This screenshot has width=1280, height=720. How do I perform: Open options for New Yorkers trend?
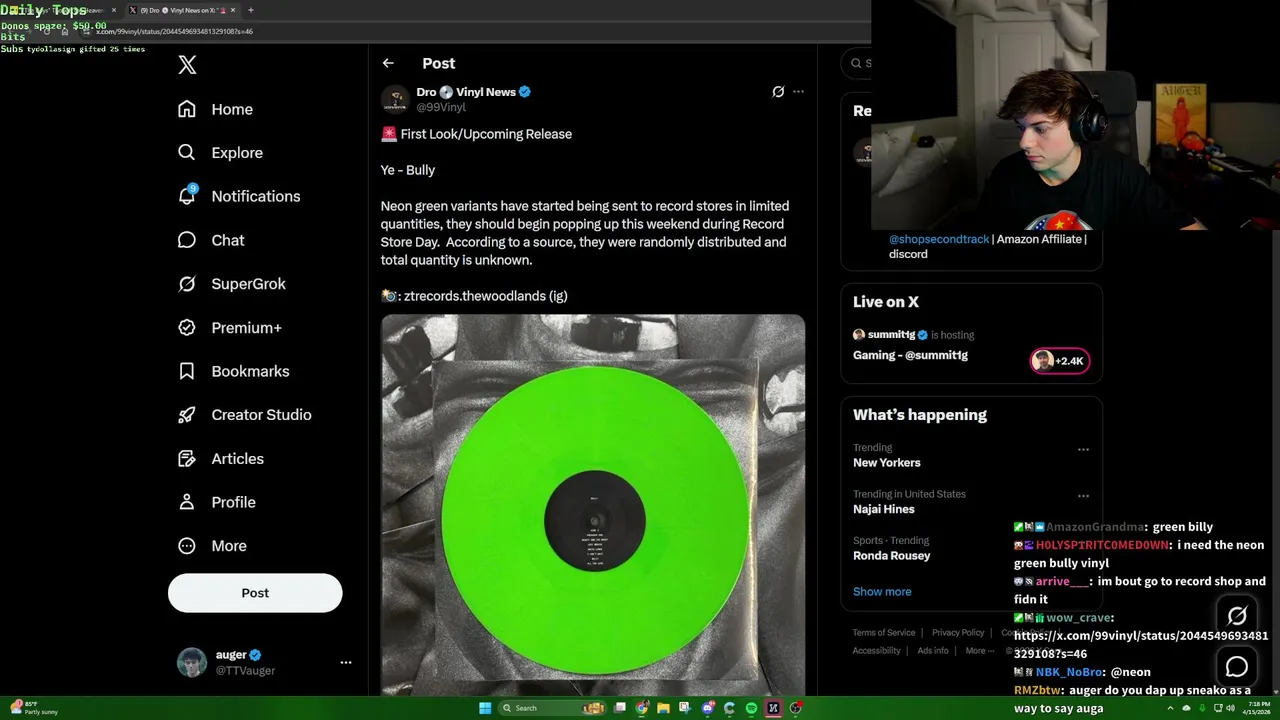pyautogui.click(x=1083, y=449)
